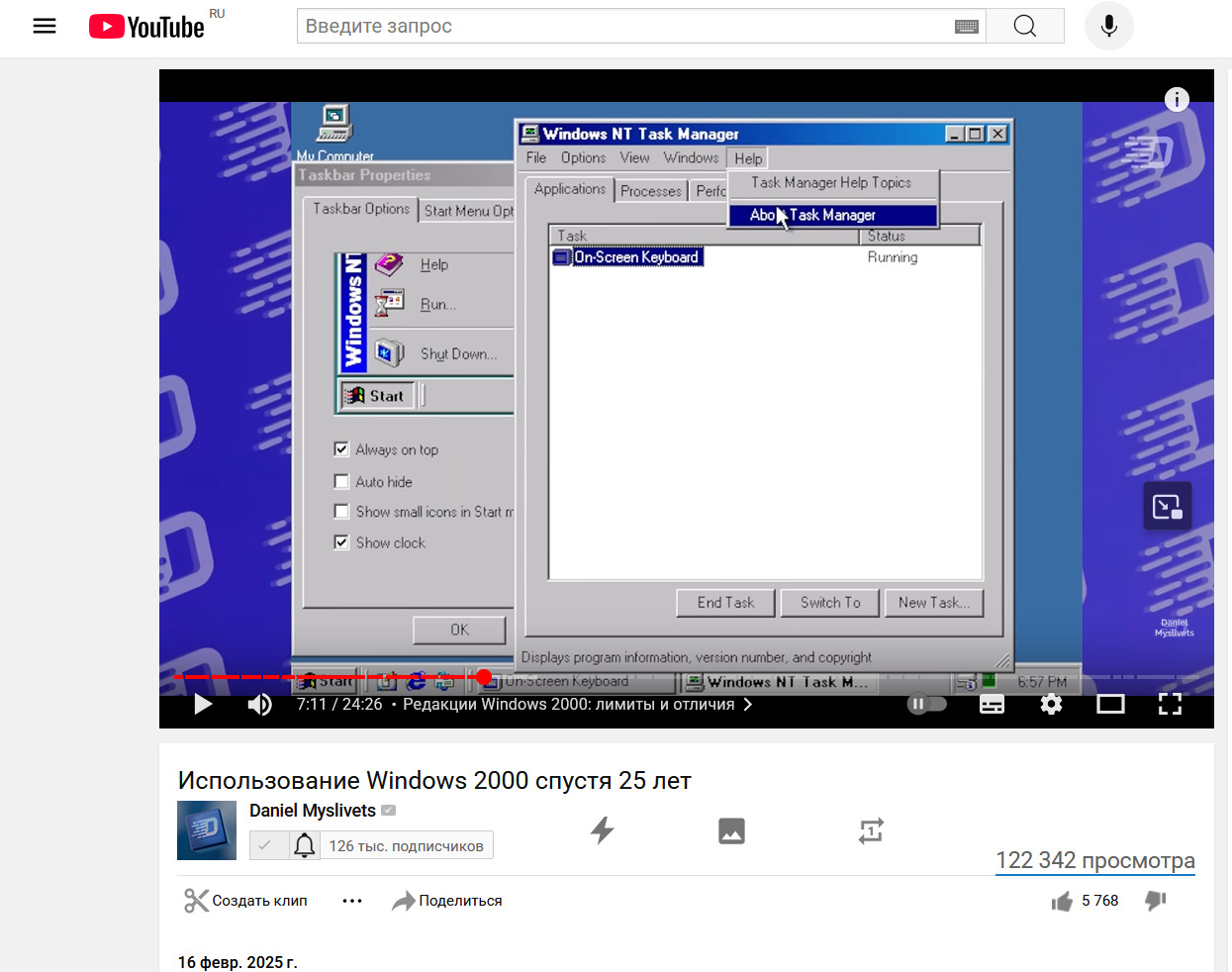
Task: Click the subscribed checkmark button
Action: [x=268, y=845]
